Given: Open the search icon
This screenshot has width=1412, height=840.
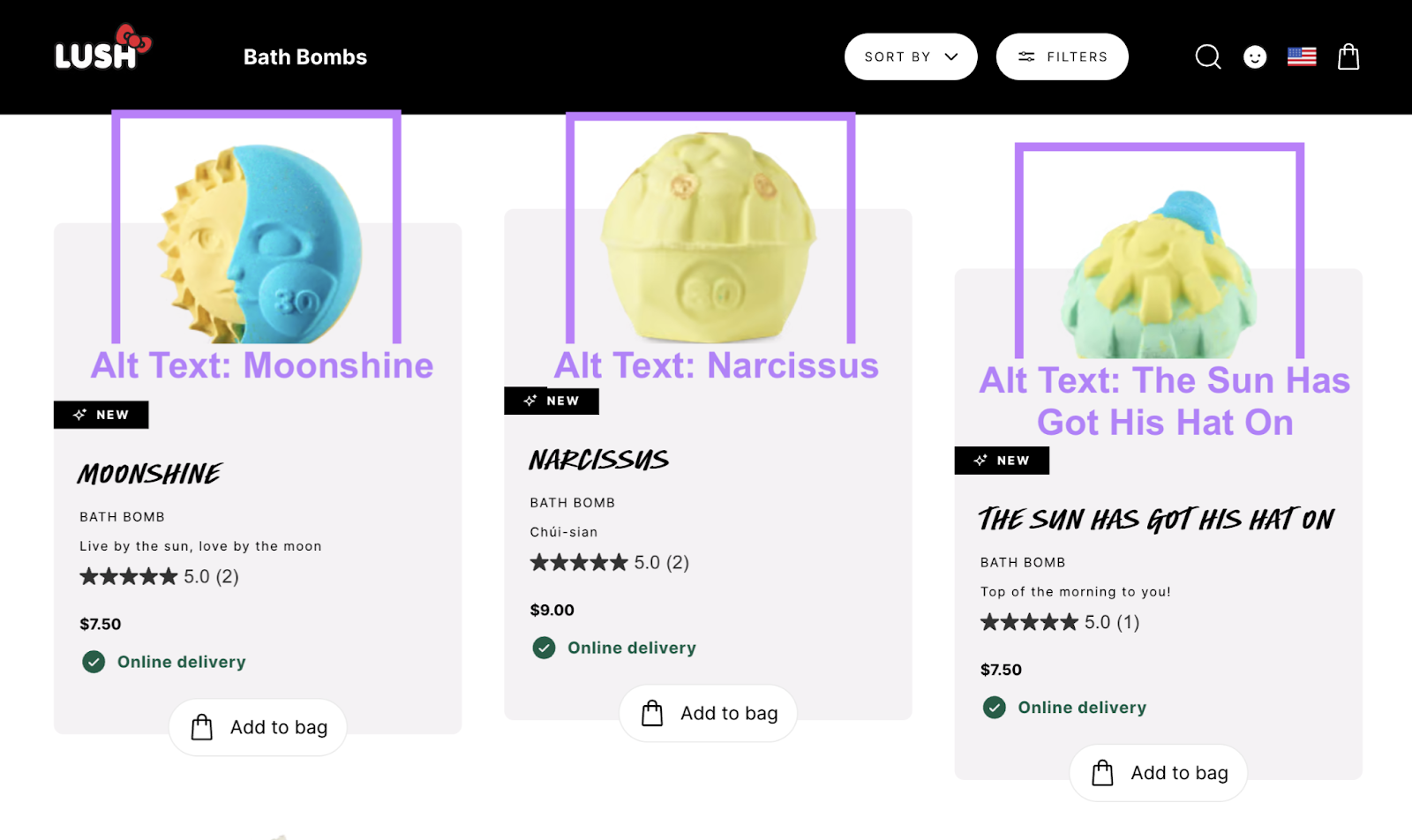Looking at the screenshot, I should [1207, 56].
